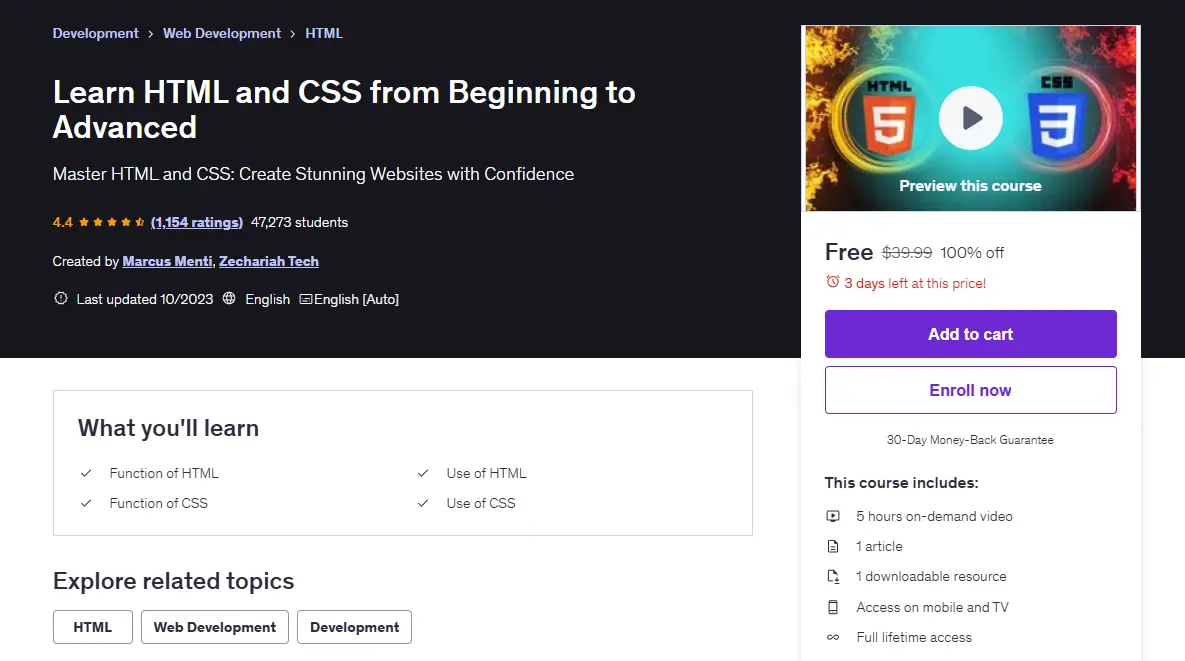Click the checkmark beside Use of HTML
The image size is (1185, 661).
pyautogui.click(x=423, y=473)
